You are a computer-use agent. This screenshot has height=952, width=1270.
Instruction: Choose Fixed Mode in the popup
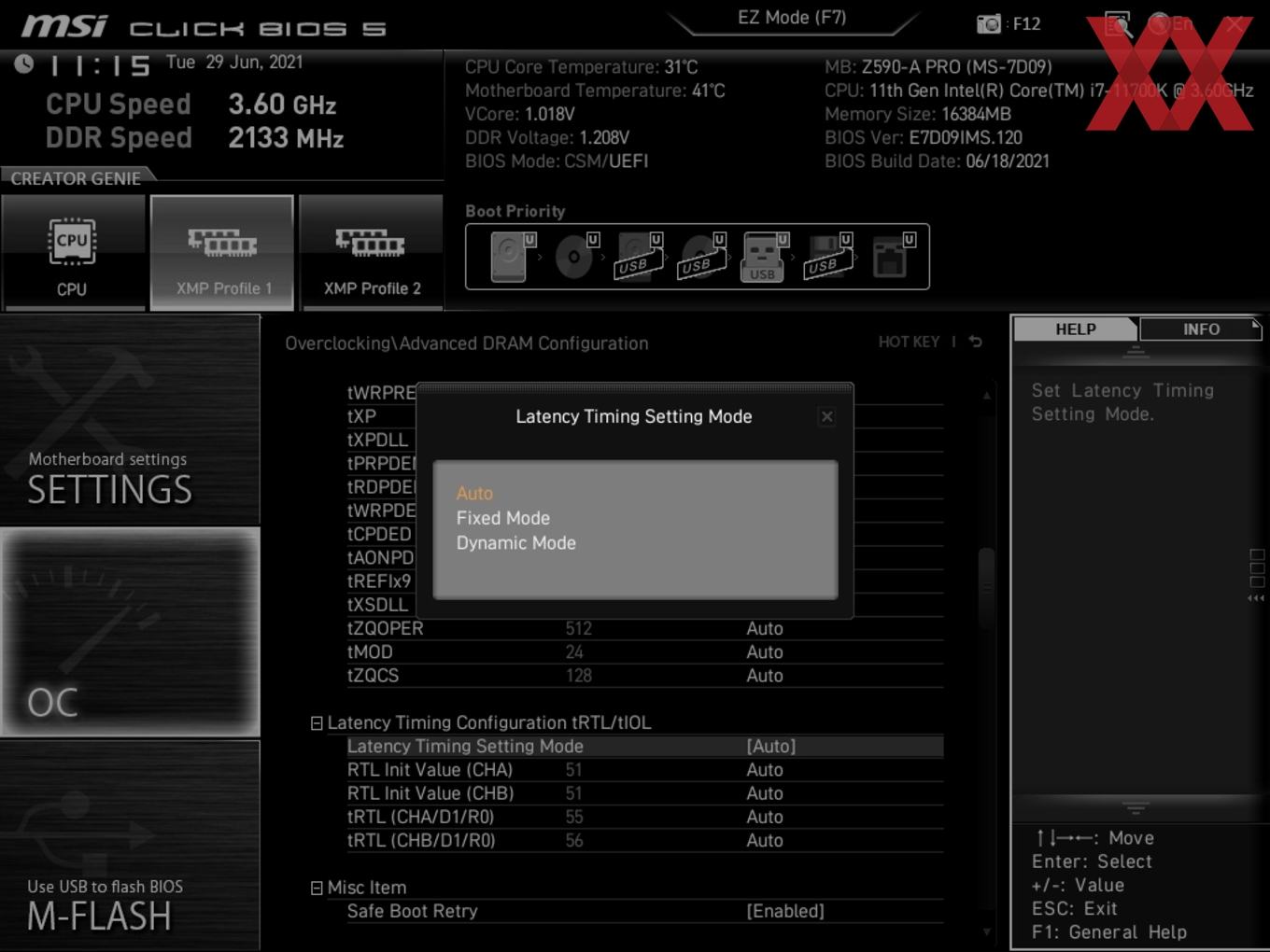[503, 518]
